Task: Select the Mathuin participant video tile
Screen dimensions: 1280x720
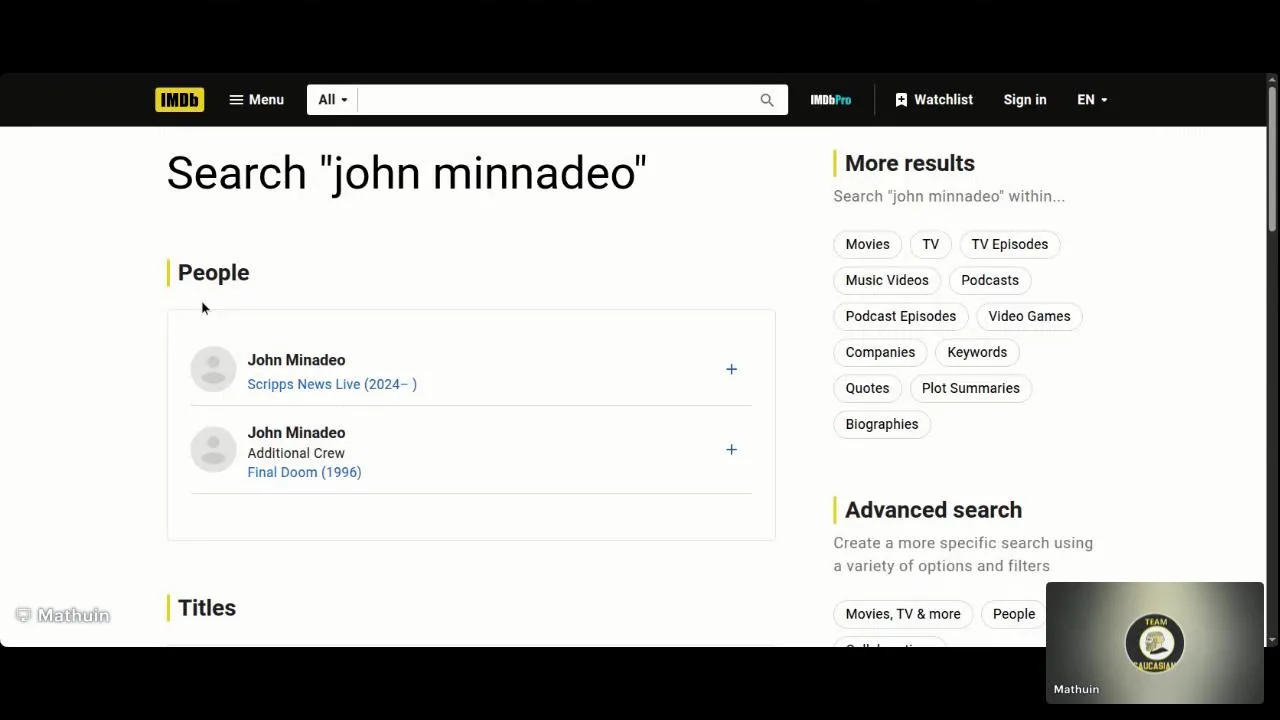Action: point(1155,643)
